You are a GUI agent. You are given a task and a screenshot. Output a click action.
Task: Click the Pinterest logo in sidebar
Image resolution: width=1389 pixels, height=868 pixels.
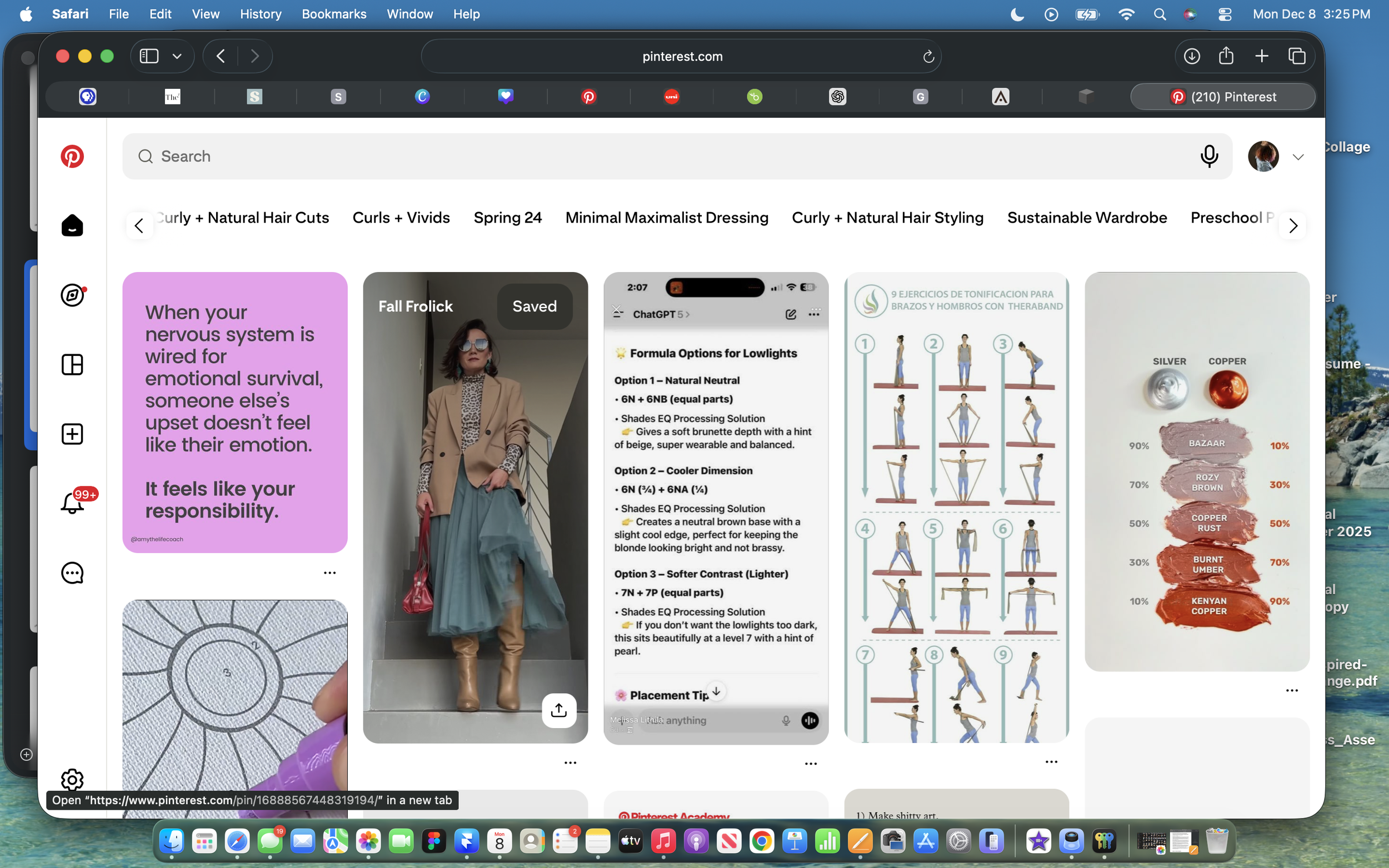coord(72,156)
